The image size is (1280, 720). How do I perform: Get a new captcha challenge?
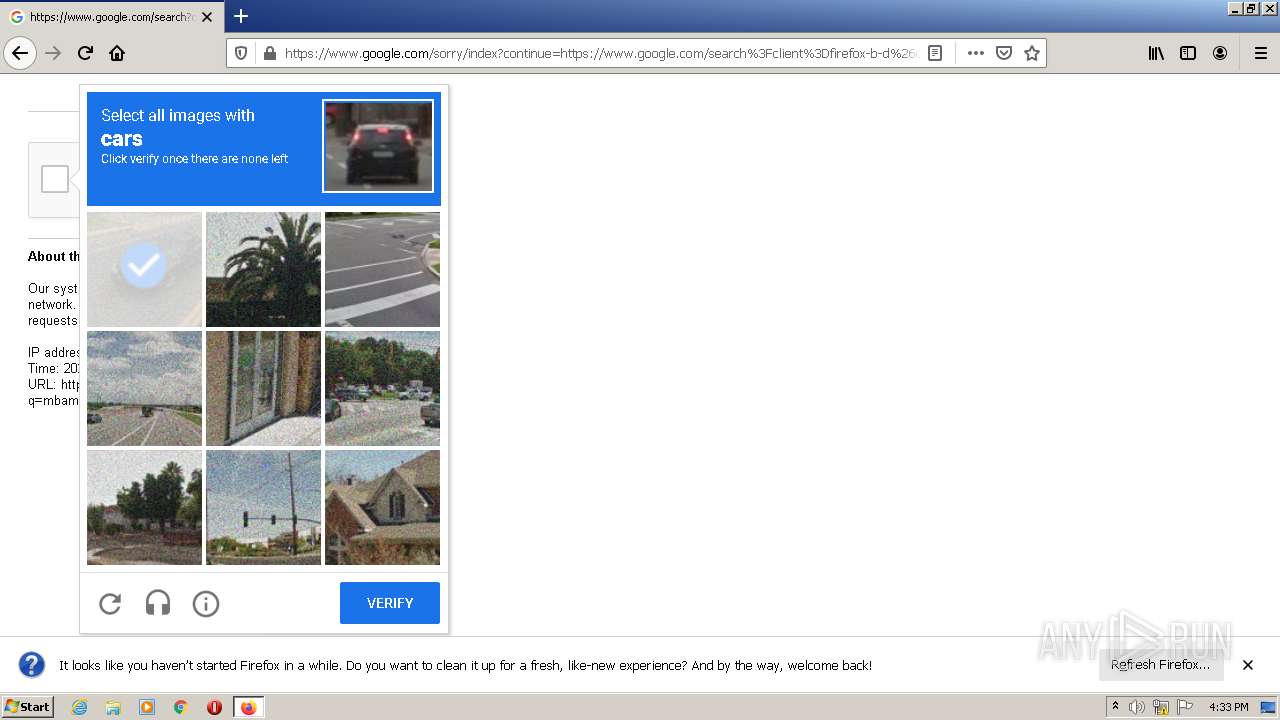(x=110, y=603)
